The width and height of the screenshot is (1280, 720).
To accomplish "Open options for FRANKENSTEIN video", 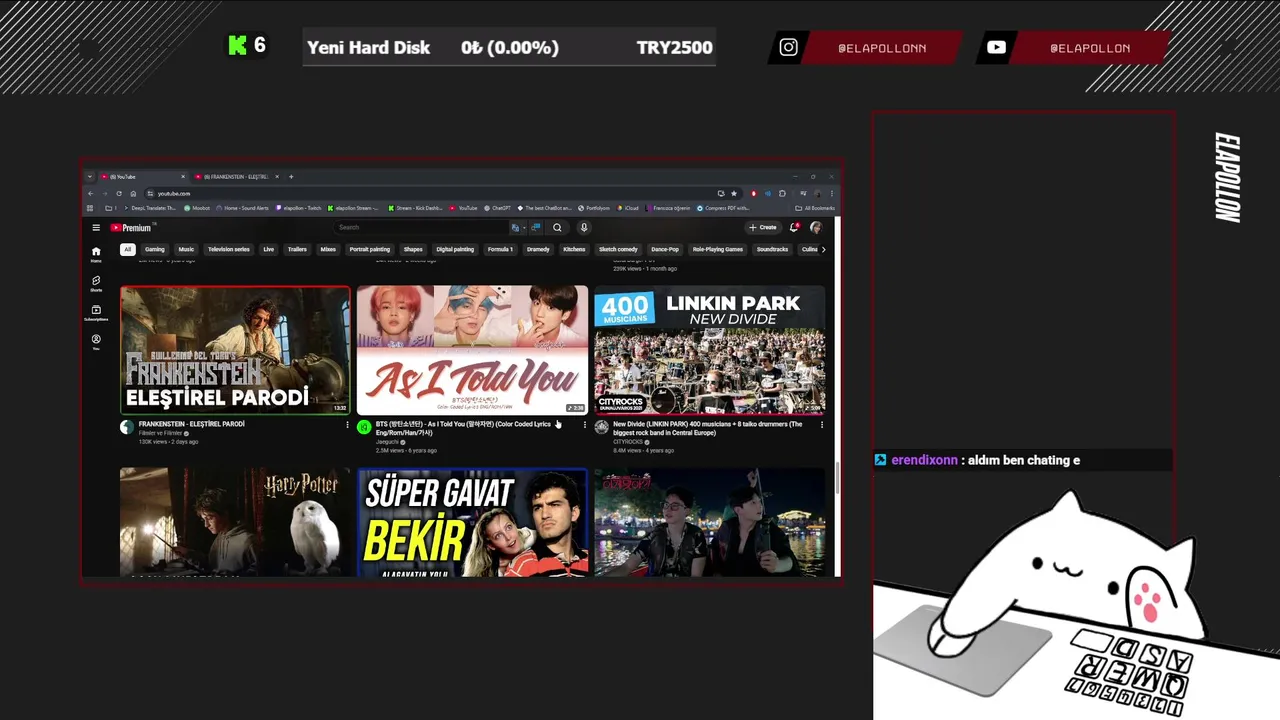I will coord(348,425).
